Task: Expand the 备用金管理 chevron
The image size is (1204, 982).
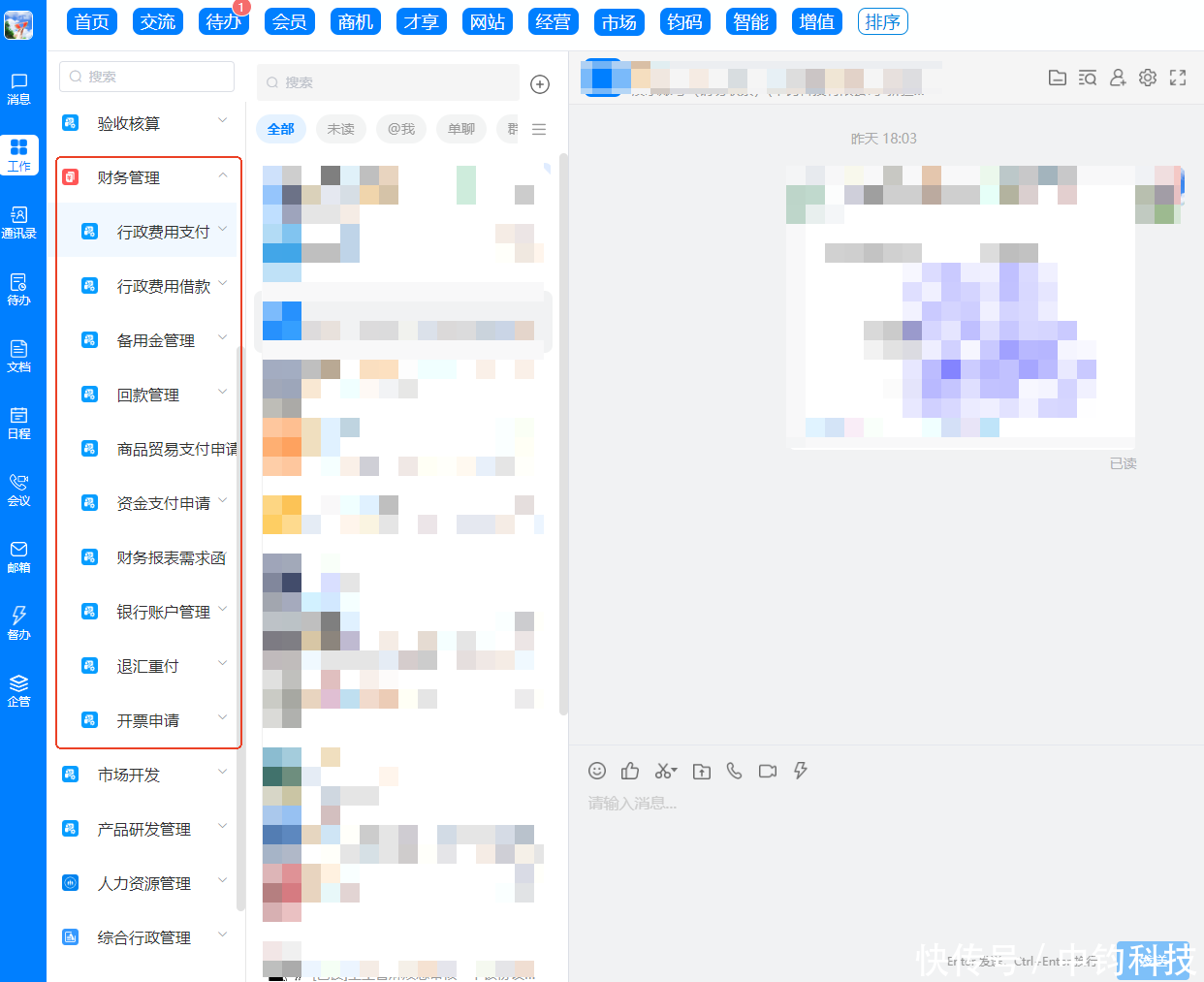Action: (223, 337)
